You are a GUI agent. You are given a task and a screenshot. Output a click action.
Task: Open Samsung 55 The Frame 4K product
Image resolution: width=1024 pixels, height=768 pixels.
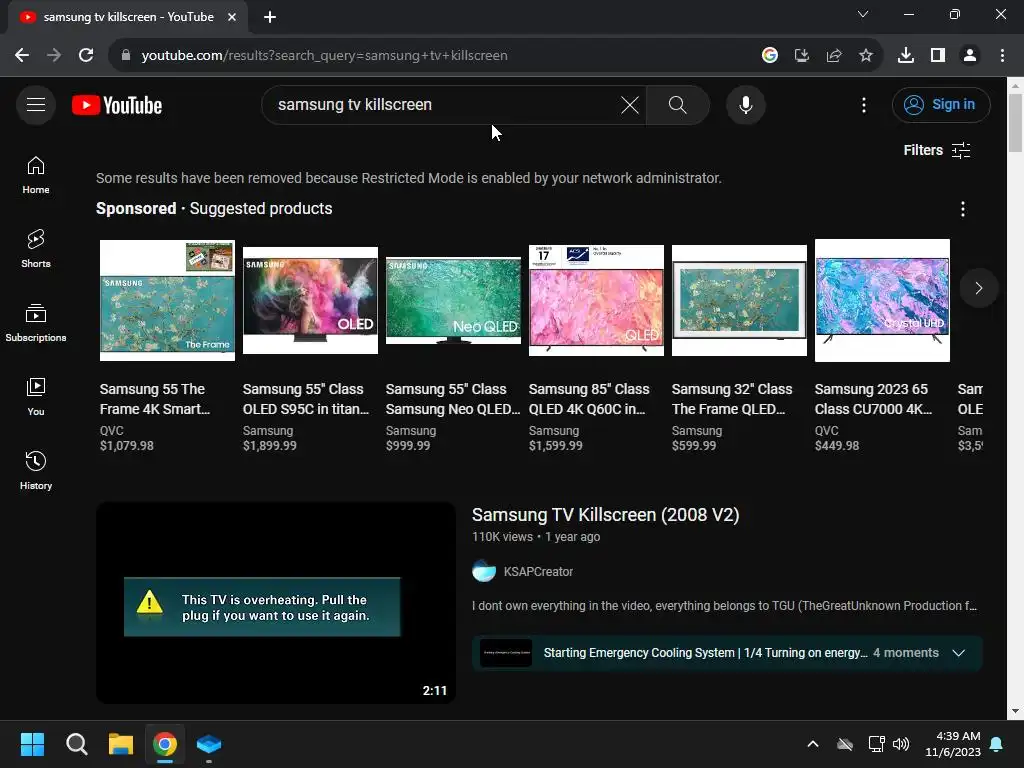(155, 399)
